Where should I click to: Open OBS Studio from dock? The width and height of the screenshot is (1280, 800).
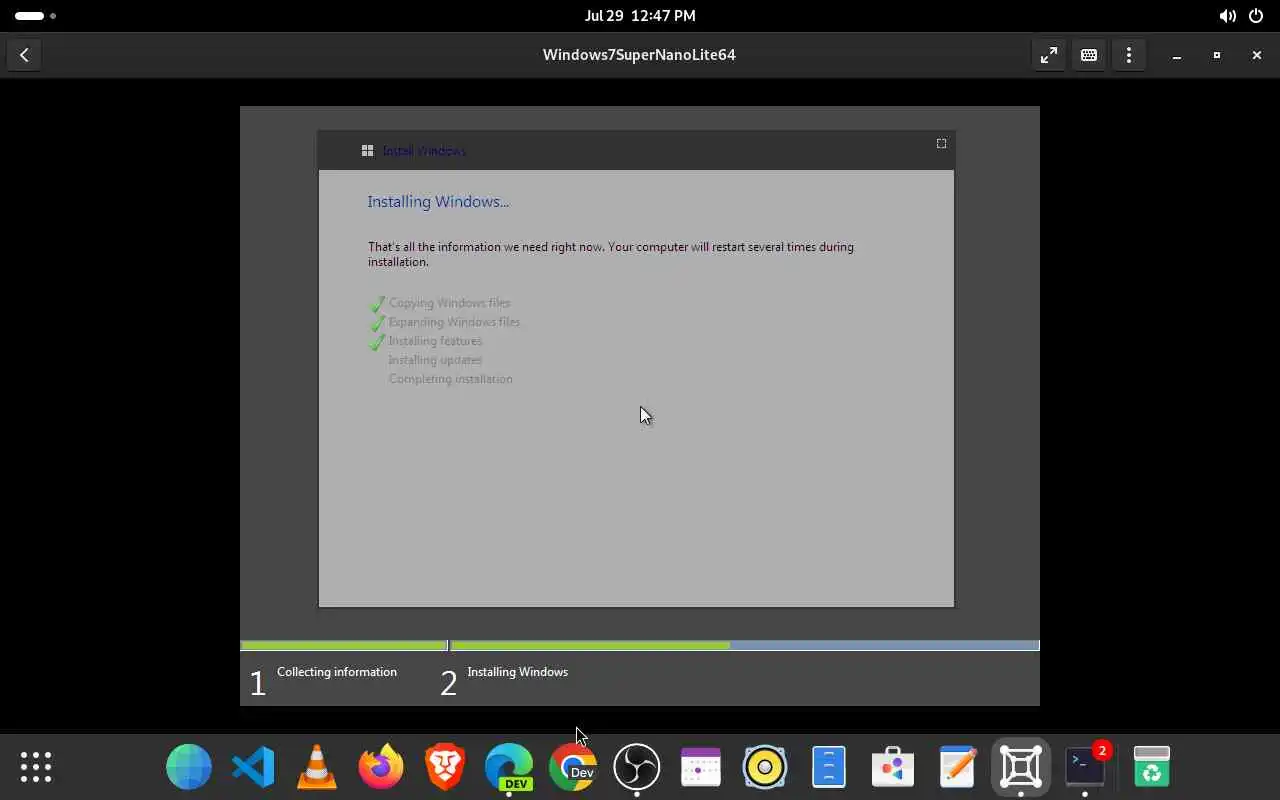pyautogui.click(x=637, y=767)
